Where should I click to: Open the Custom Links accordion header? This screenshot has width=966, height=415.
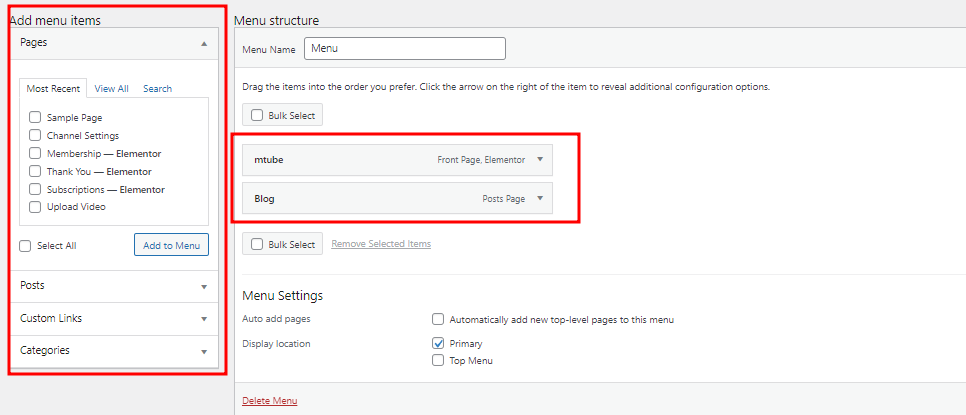tap(114, 319)
